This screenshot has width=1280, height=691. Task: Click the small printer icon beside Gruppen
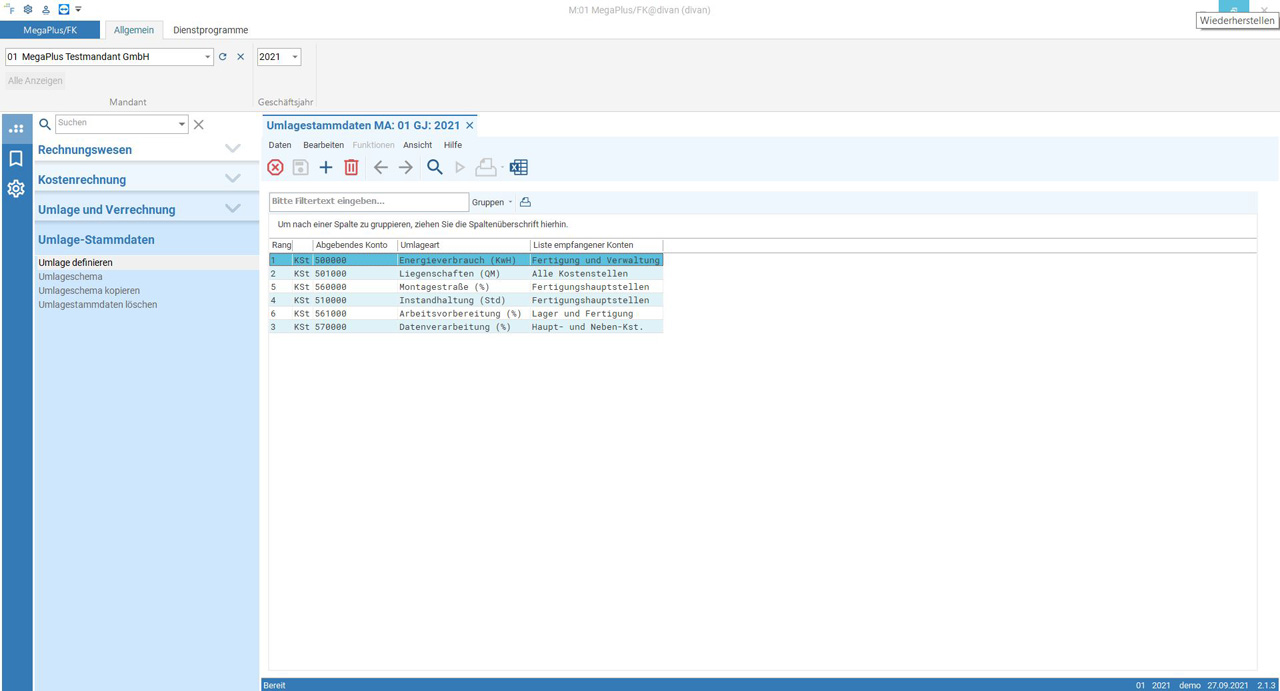(x=525, y=202)
